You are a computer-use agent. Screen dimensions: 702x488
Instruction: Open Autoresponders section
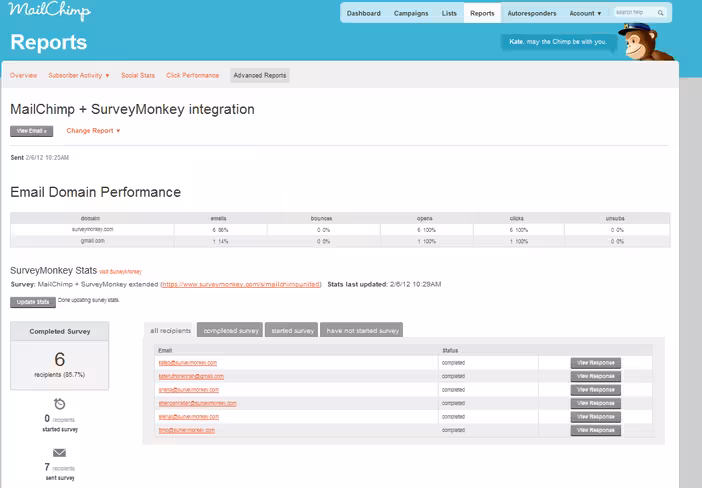coord(532,13)
